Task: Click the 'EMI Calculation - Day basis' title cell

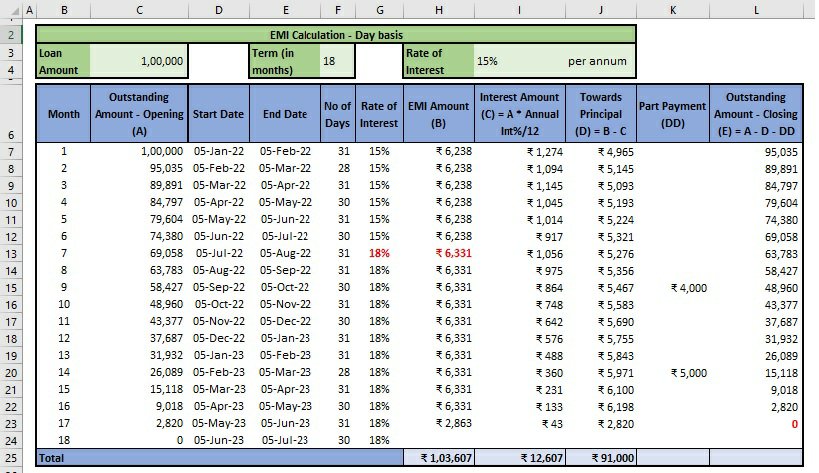Action: (336, 35)
